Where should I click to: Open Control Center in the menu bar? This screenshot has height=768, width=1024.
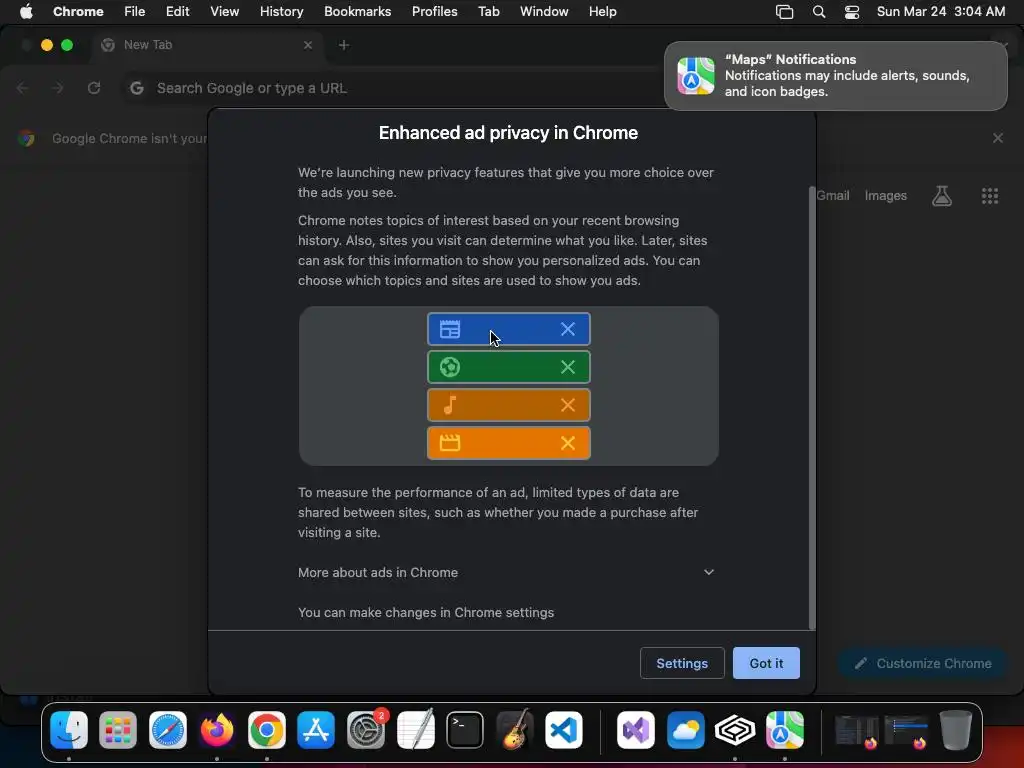coord(852,12)
